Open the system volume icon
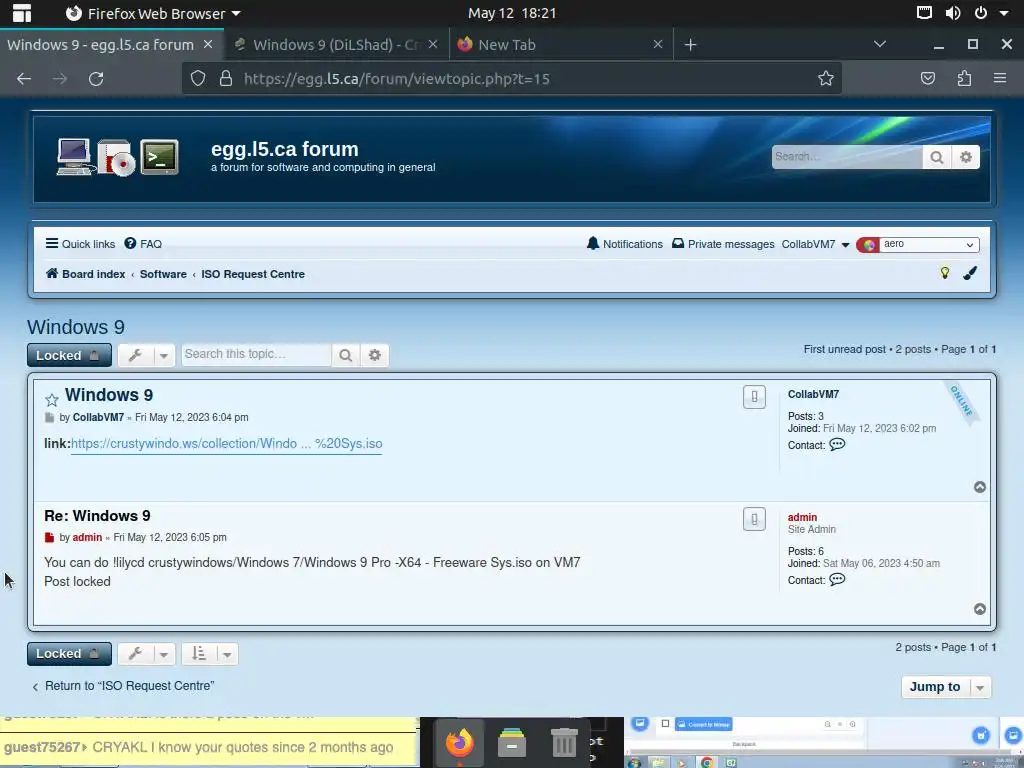The image size is (1024, 768). [x=953, y=13]
